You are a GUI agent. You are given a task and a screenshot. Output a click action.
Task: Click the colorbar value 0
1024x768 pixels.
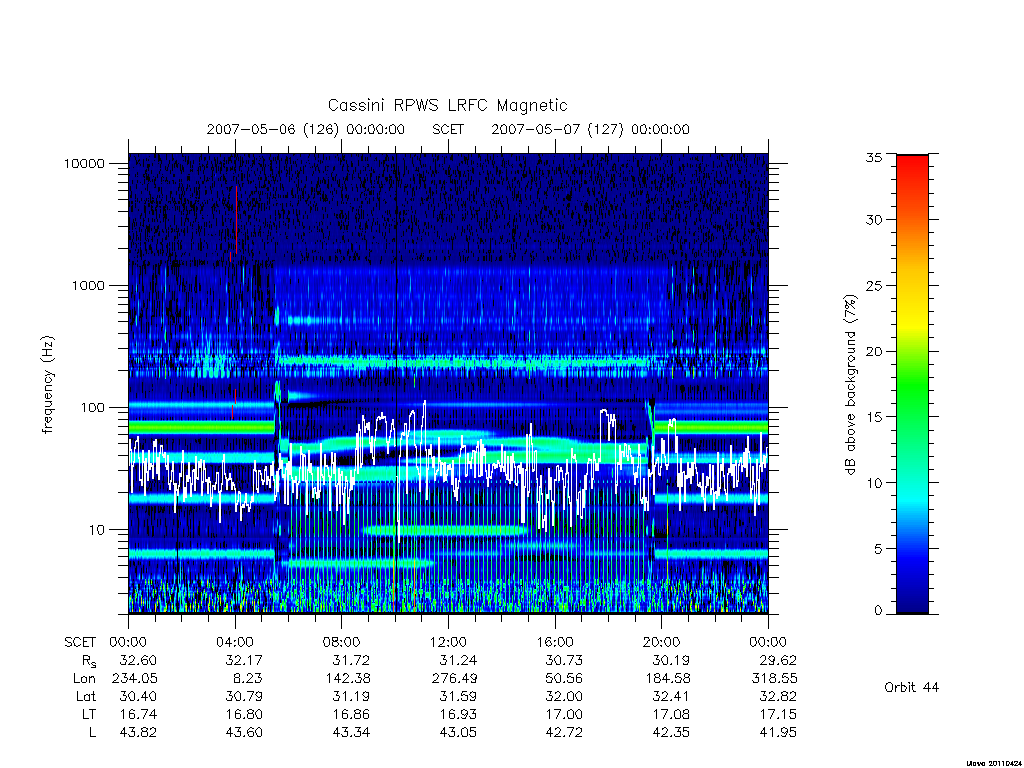click(877, 611)
